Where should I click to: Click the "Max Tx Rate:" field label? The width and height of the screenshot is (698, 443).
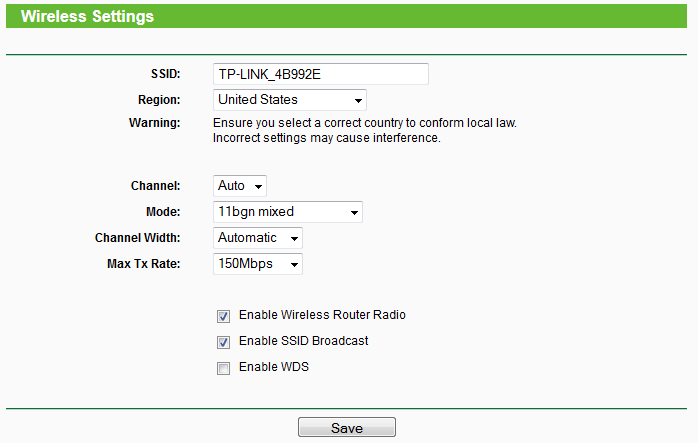(143, 264)
